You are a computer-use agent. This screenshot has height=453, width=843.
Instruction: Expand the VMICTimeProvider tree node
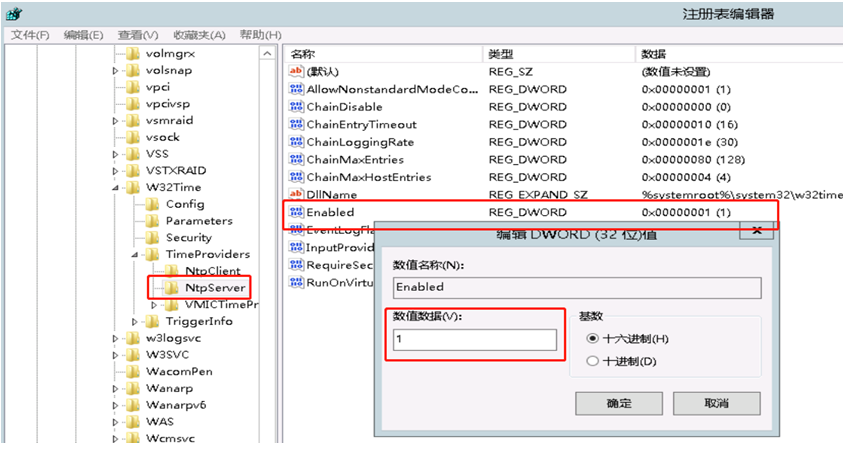[154, 305]
